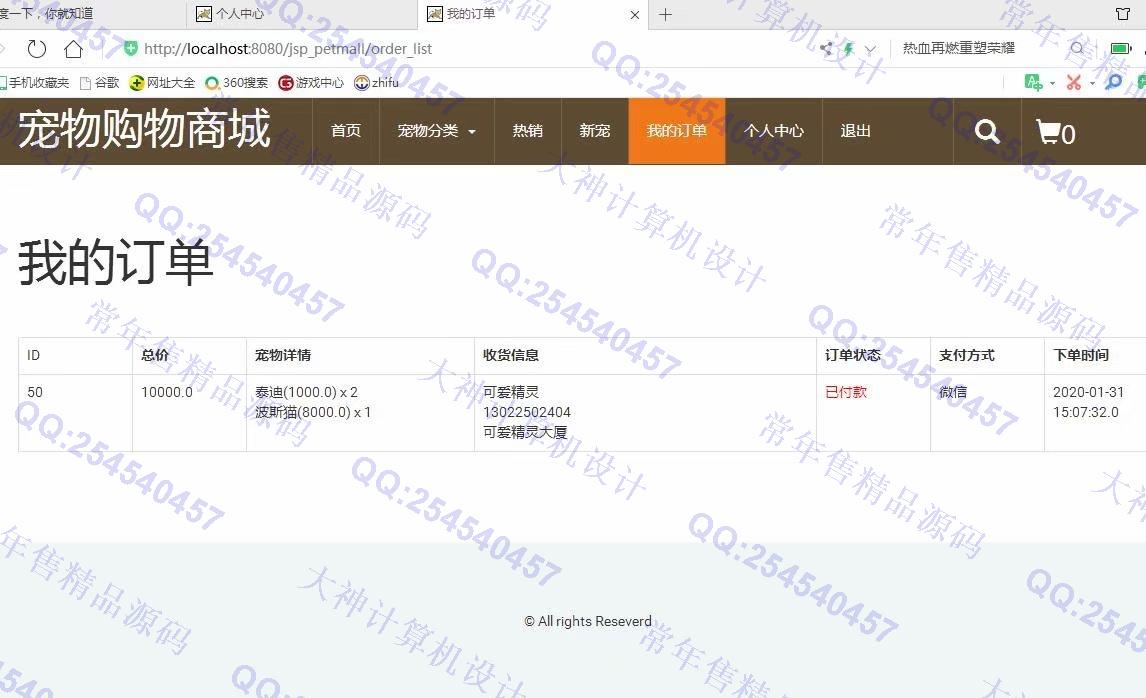Viewport: 1146px width, 698px height.
Task: Open the 谷歌 bookmark
Action: pyautogui.click(x=99, y=83)
